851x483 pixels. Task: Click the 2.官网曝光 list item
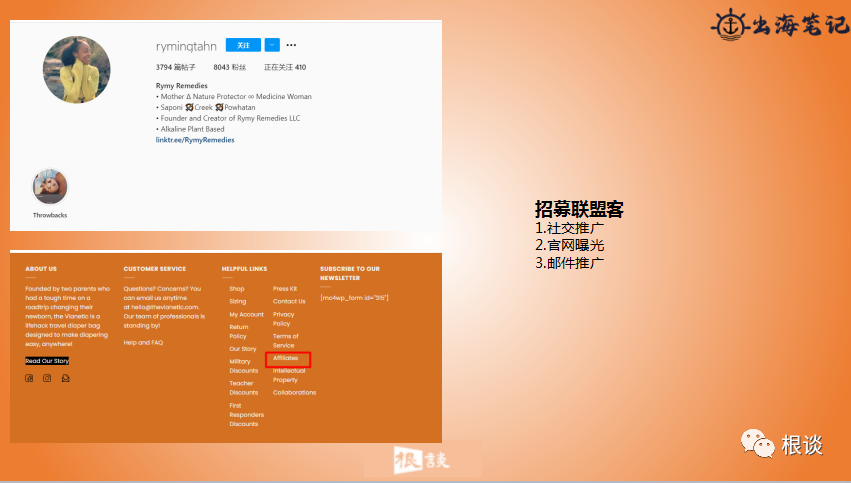click(x=570, y=246)
